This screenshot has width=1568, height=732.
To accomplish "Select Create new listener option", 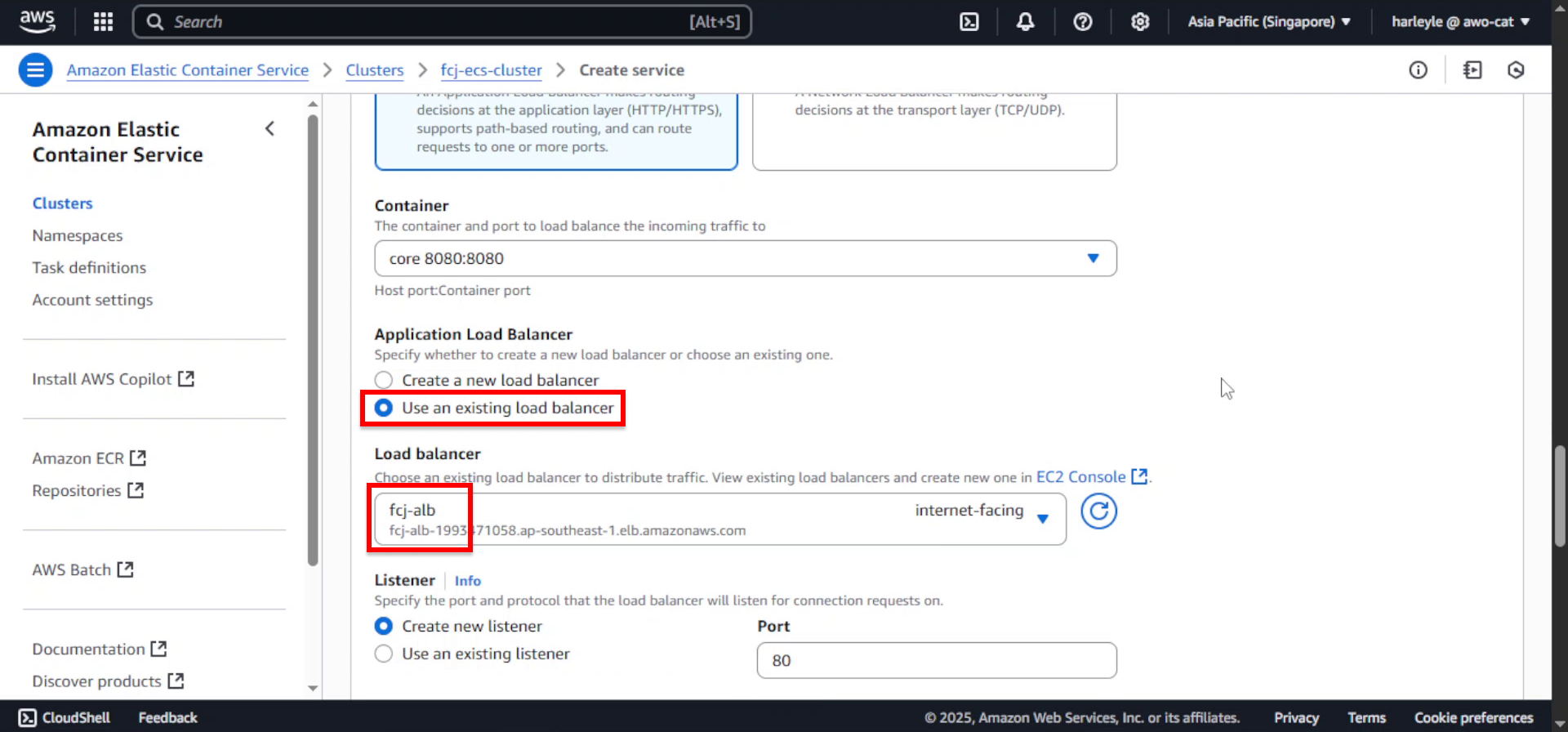I will pos(384,626).
